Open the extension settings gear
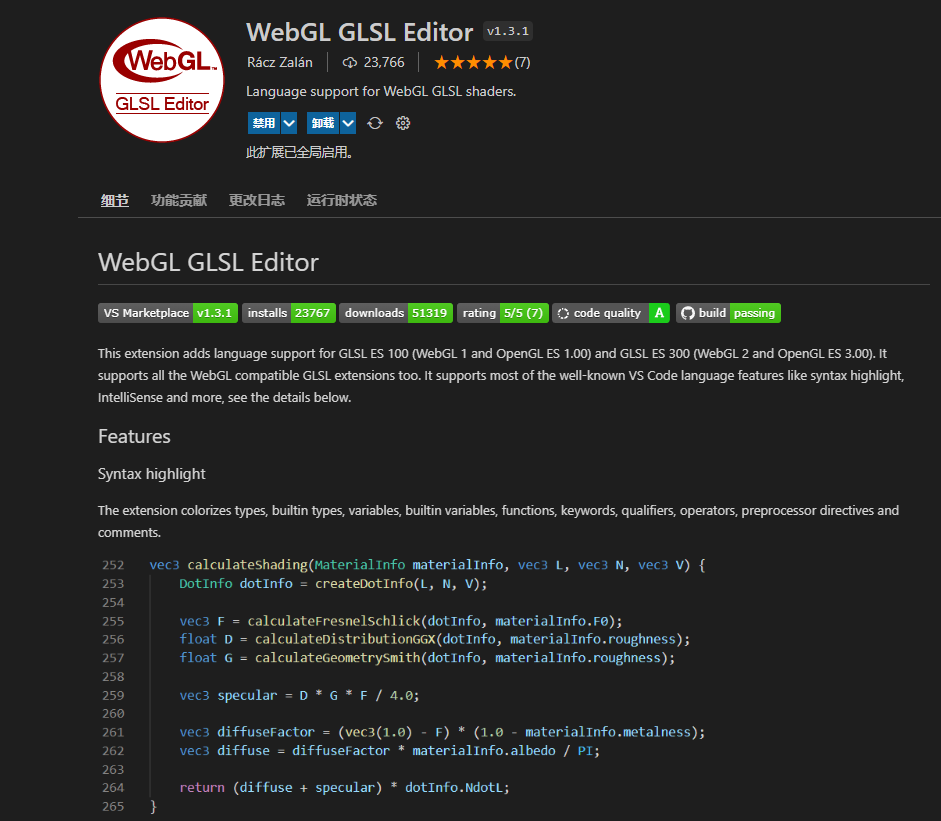The image size is (941, 821). tap(403, 123)
